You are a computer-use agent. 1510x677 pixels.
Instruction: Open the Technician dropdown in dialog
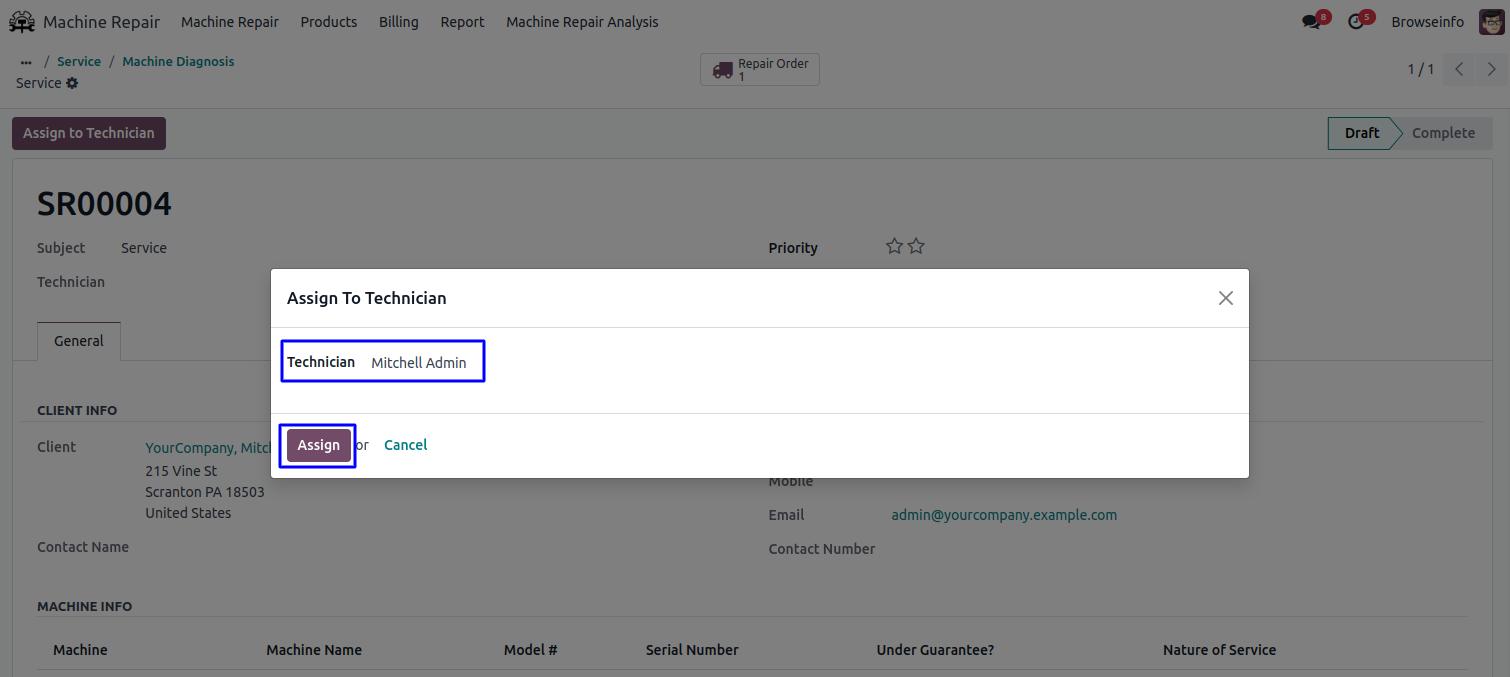(x=419, y=363)
